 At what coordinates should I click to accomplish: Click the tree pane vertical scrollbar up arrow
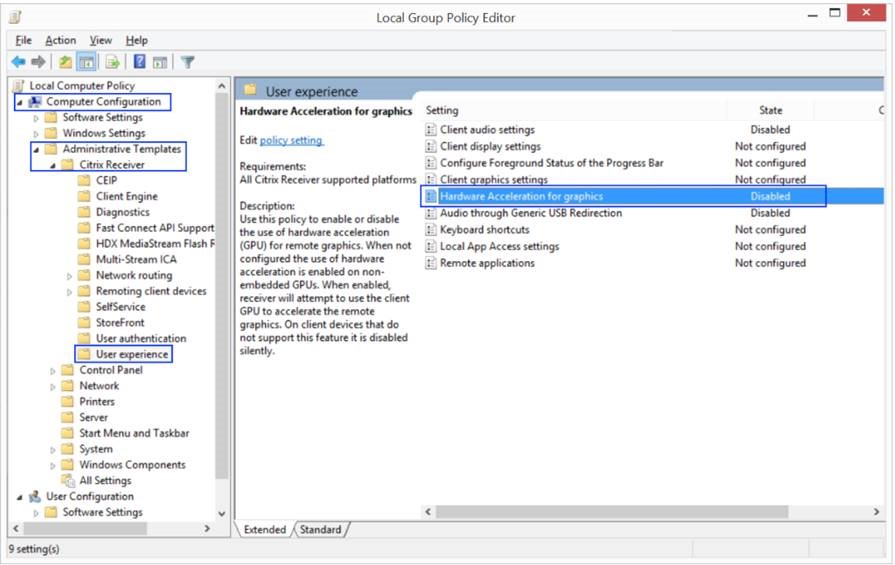(222, 86)
